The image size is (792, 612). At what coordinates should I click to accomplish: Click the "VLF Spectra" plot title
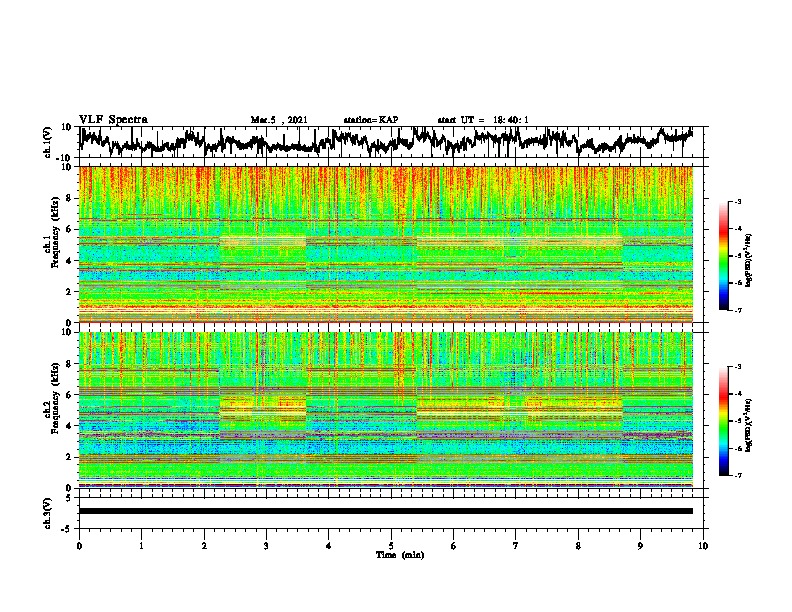[x=113, y=120]
